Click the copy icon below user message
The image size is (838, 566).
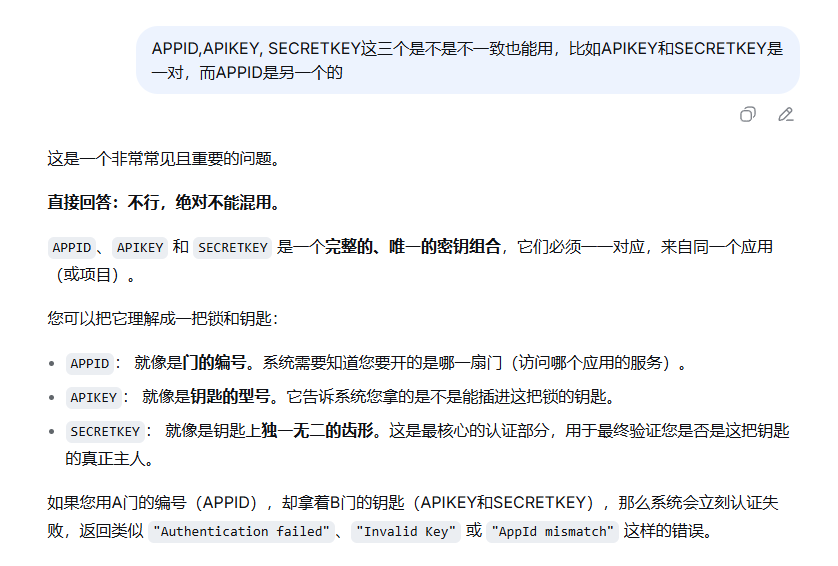point(747,114)
